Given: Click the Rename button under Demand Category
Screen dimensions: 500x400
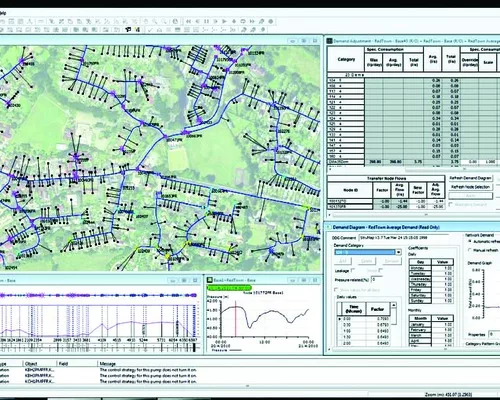Looking at the screenshot, I should (391, 261).
